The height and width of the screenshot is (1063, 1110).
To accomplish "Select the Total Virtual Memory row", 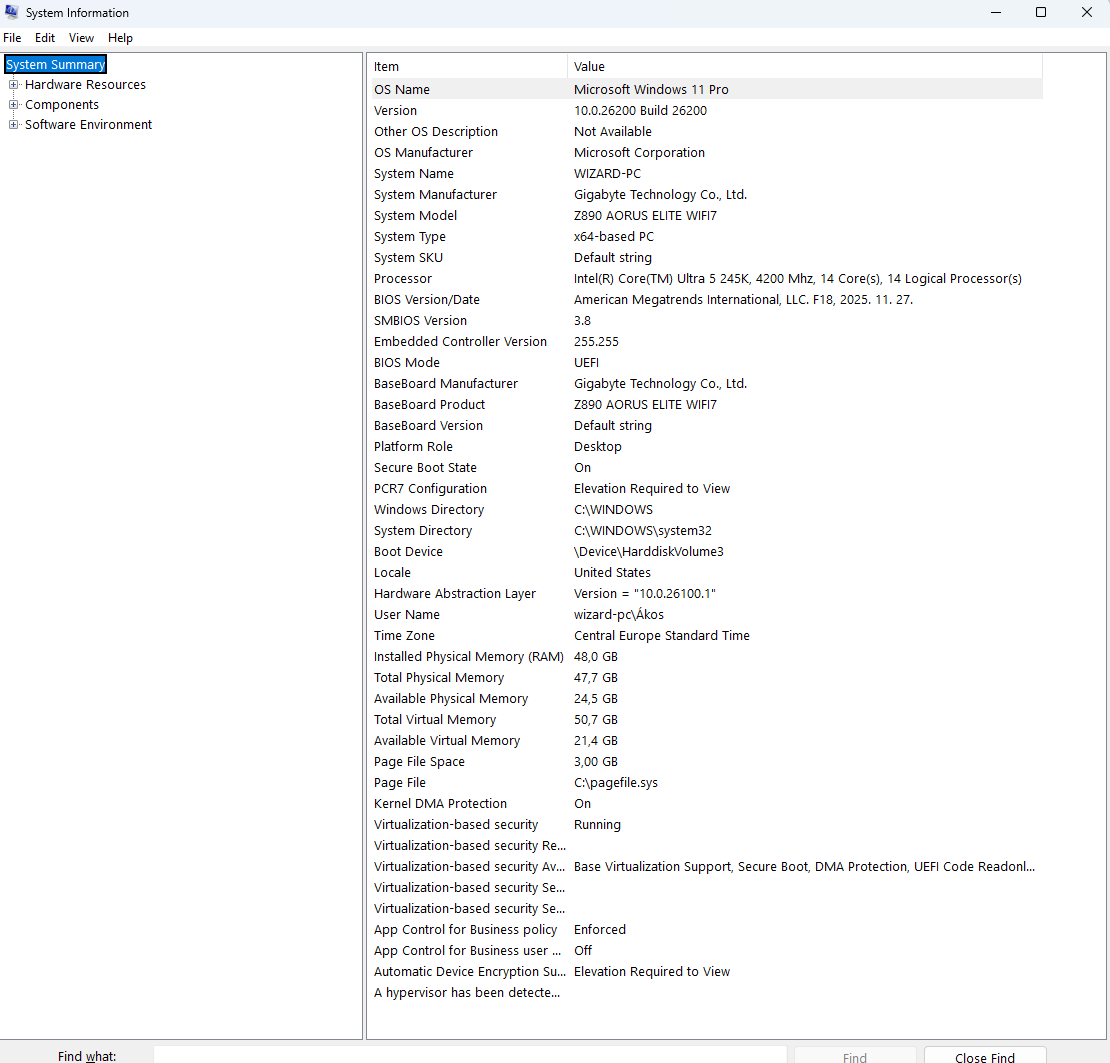I will pyautogui.click(x=706, y=719).
